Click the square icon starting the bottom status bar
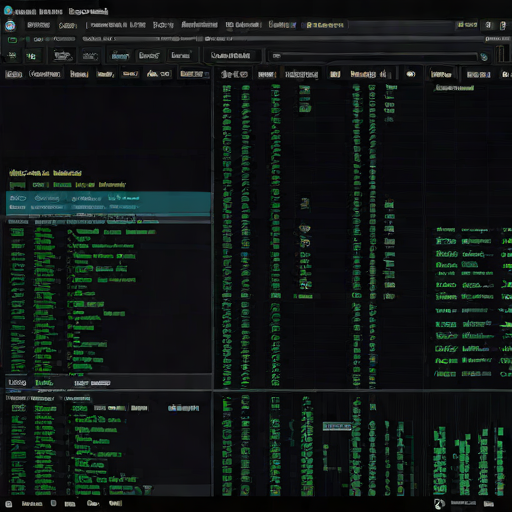The width and height of the screenshot is (512, 512). click(x=9, y=504)
